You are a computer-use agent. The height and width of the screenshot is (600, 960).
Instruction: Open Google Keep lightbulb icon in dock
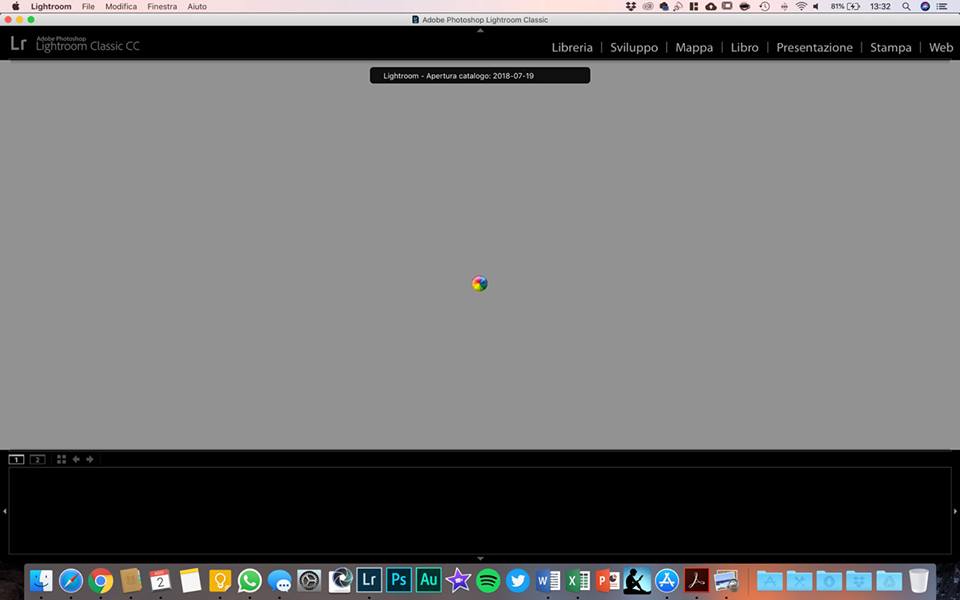(220, 580)
